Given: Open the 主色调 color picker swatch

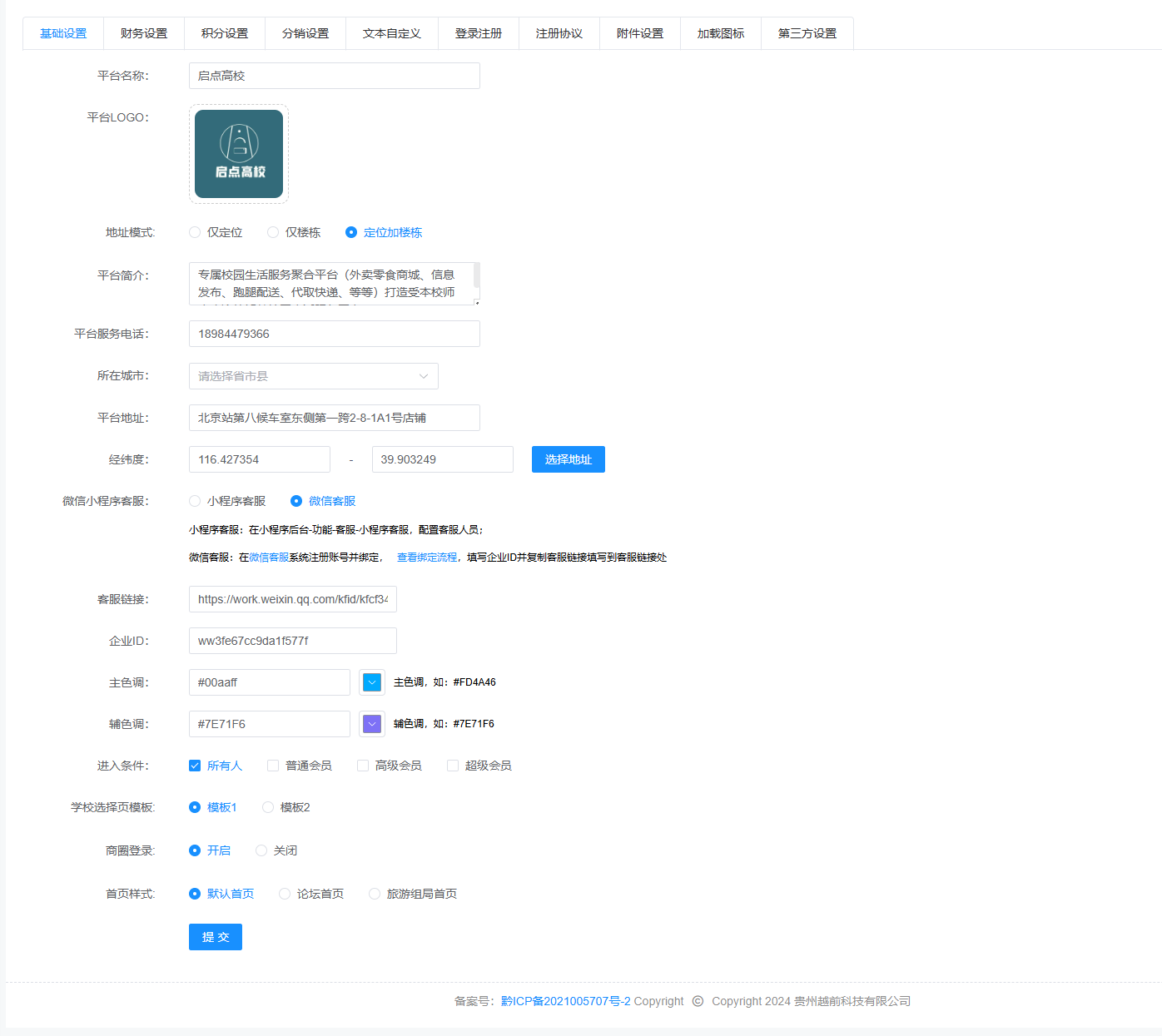Looking at the screenshot, I should click(x=372, y=682).
